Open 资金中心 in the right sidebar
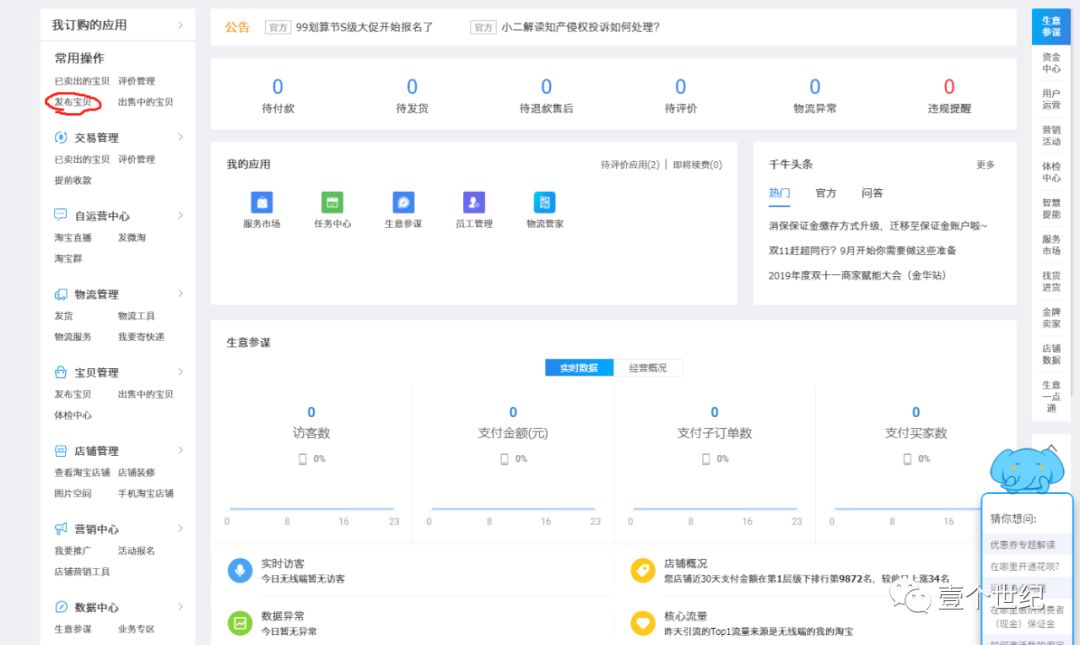The width and height of the screenshot is (1080, 645). pyautogui.click(x=1051, y=63)
